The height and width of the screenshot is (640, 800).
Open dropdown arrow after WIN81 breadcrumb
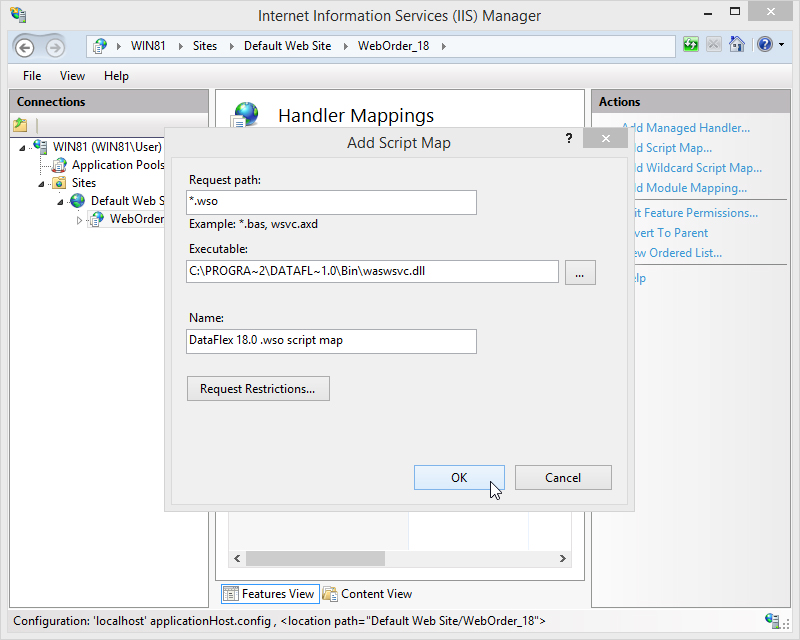tap(180, 46)
